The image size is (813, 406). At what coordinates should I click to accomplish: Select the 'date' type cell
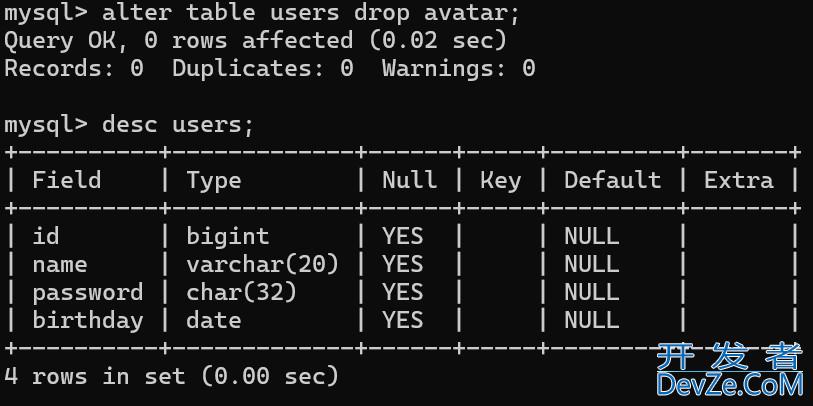coord(214,320)
